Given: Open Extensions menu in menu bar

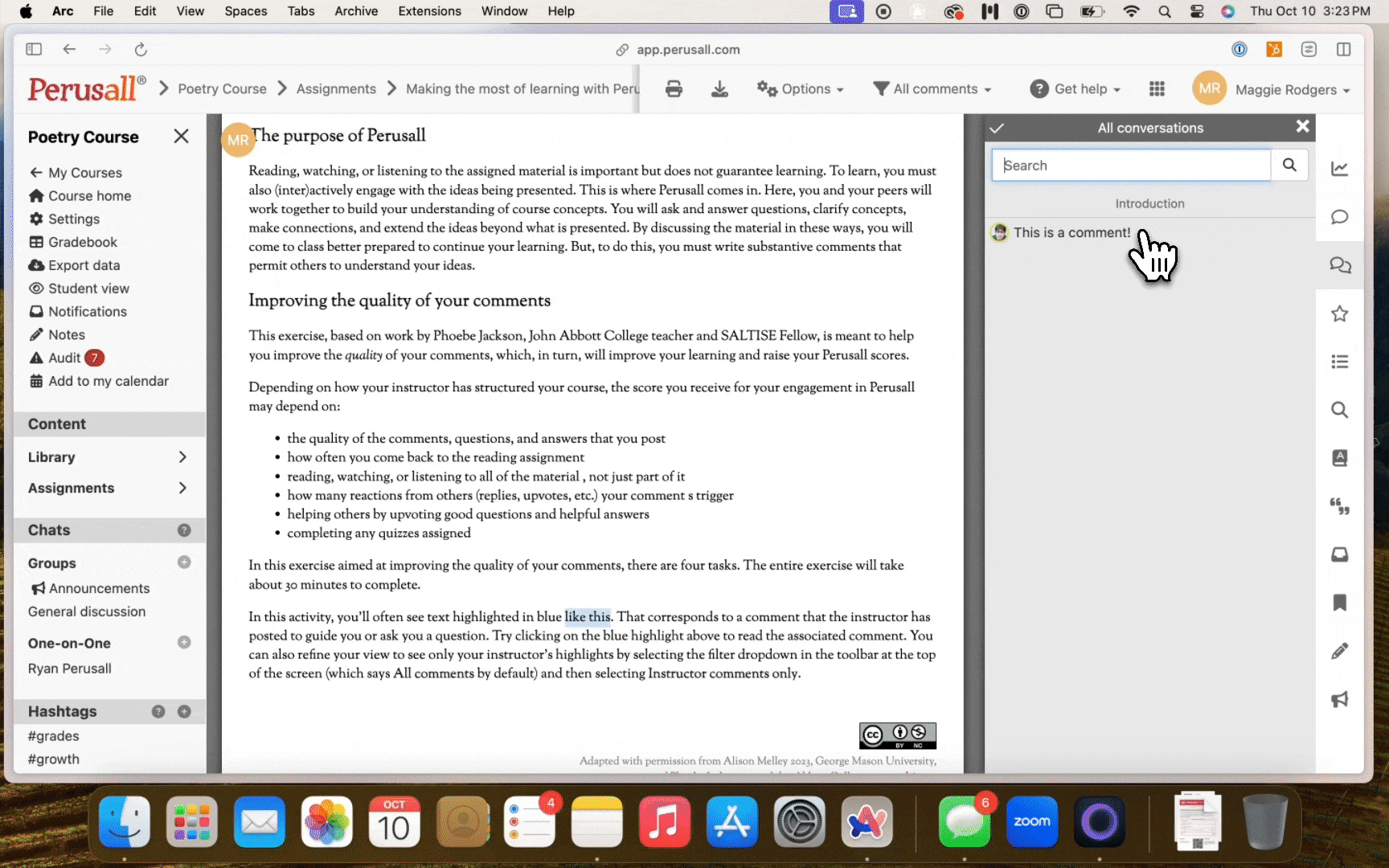Looking at the screenshot, I should (430, 11).
